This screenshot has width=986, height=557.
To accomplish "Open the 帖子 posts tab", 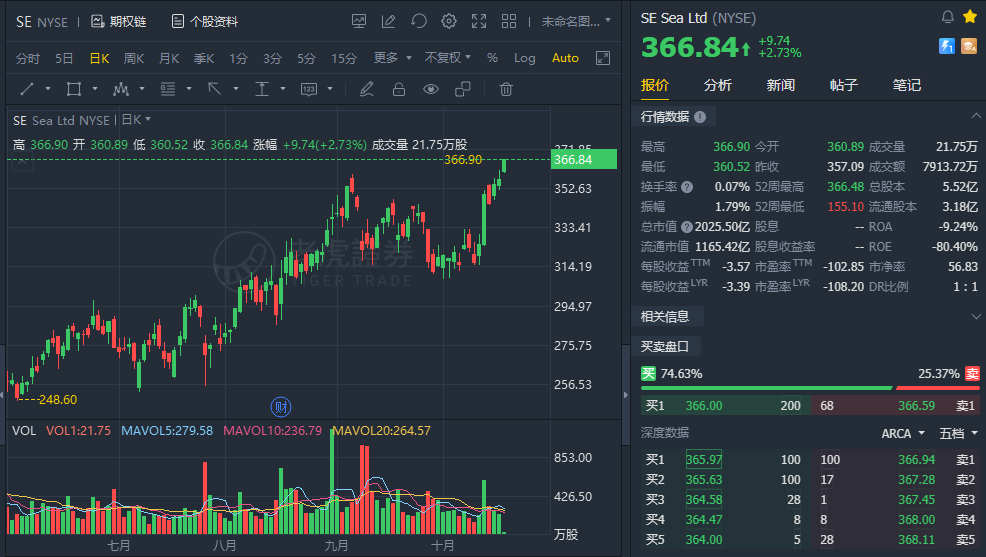I will click(x=843, y=85).
